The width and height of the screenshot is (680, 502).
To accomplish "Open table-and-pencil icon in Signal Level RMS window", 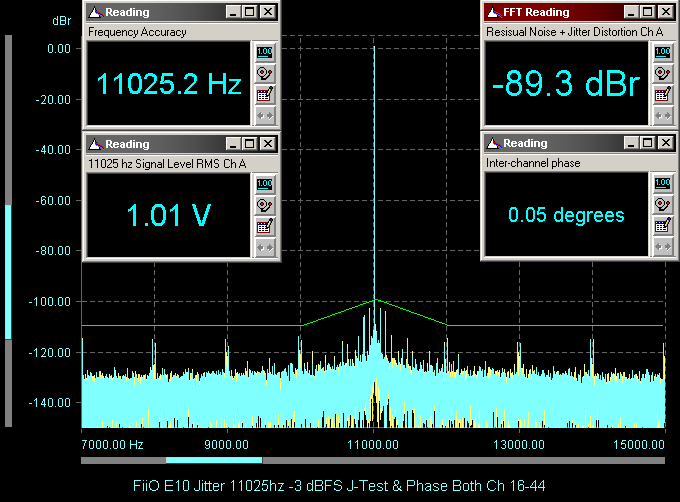I will [265, 225].
